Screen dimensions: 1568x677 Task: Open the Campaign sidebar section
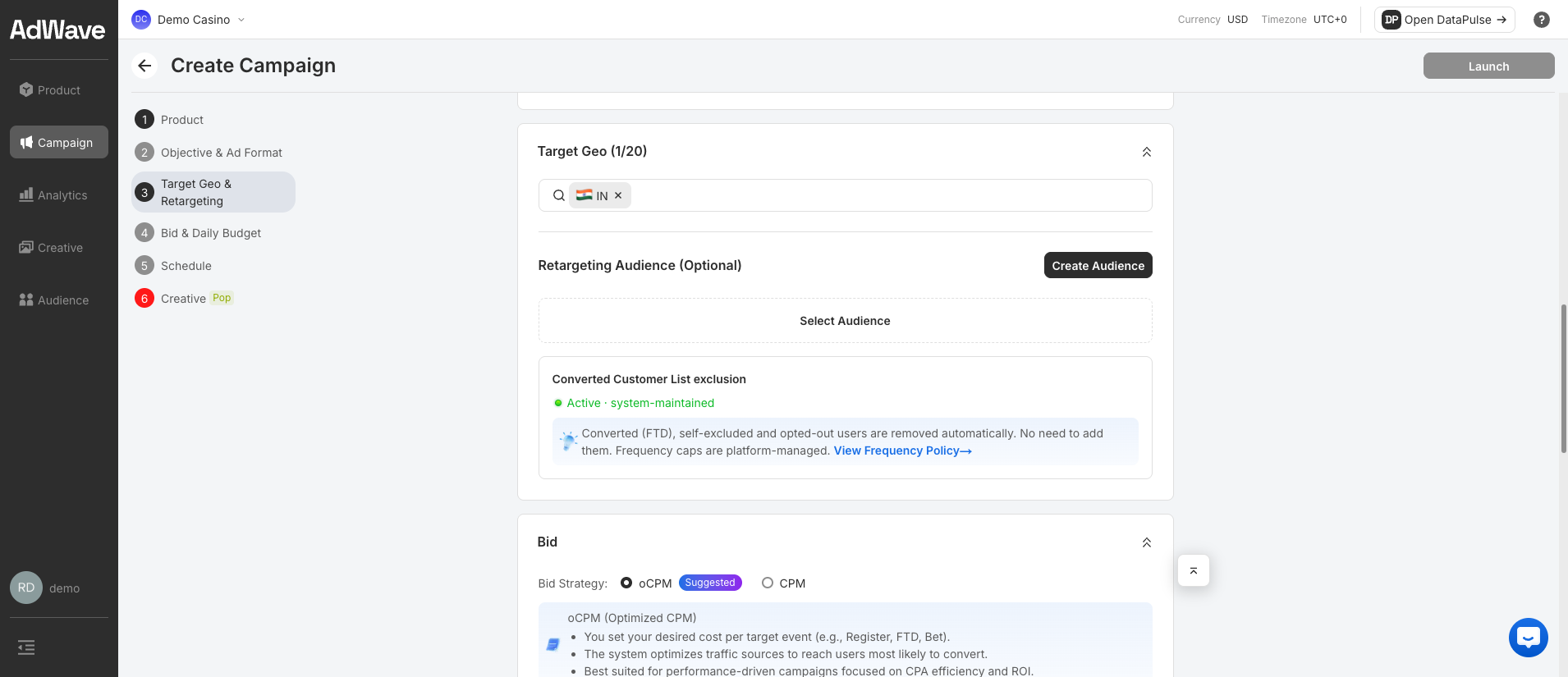(x=59, y=143)
